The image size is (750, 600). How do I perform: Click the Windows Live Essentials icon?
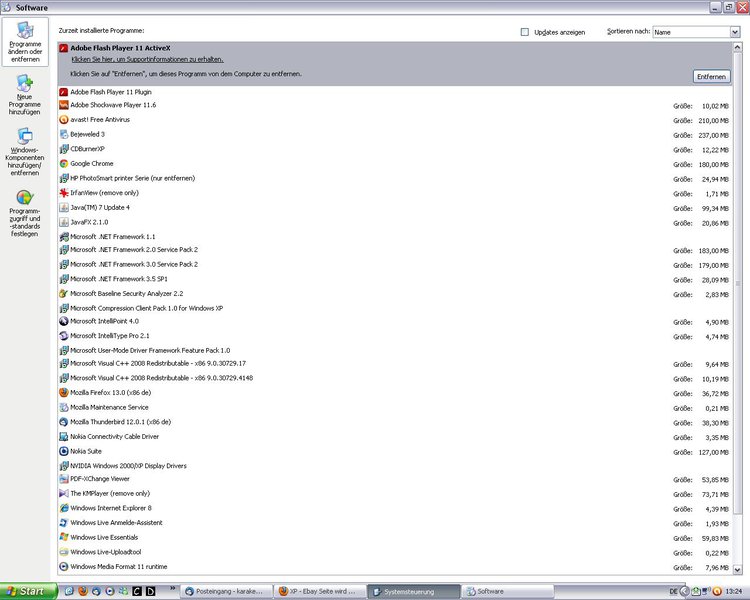click(64, 537)
